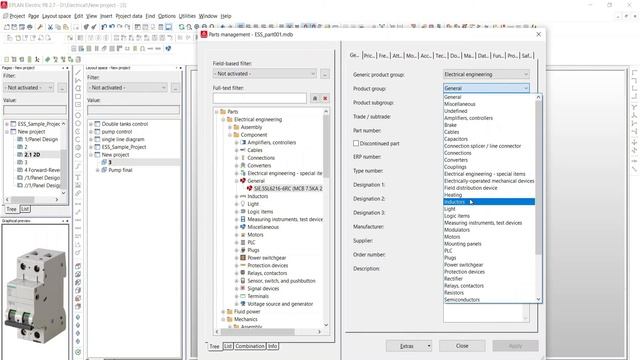Image resolution: width=640 pixels, height=360 pixels.
Task: Open the Project menu
Action: tap(17, 16)
